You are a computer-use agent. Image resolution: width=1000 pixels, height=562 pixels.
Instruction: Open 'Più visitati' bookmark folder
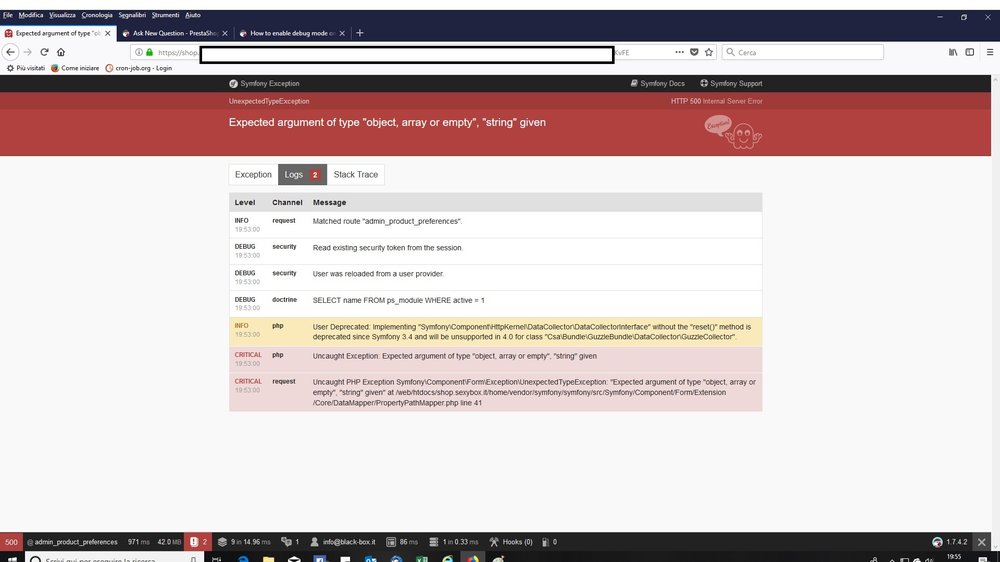[x=26, y=68]
